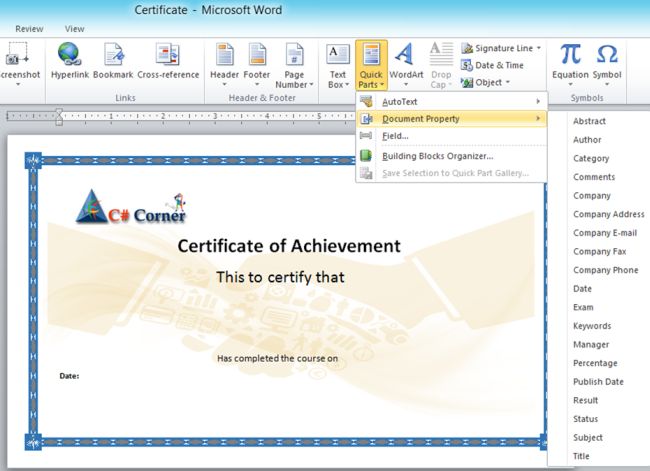This screenshot has width=650, height=471.
Task: Open the Header dropdown arrow
Action: [224, 85]
